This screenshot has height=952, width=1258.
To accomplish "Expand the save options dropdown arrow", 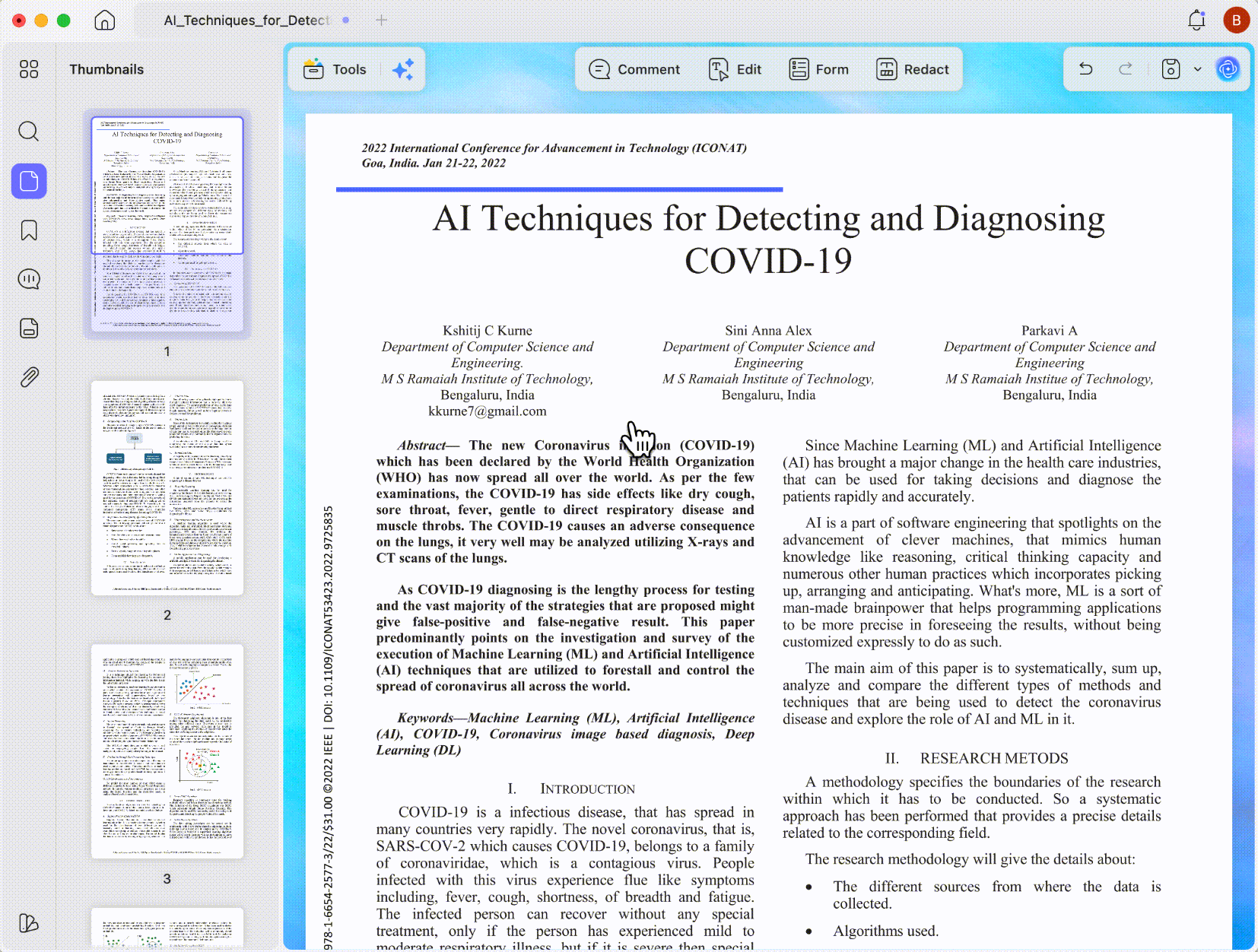I will [1198, 69].
